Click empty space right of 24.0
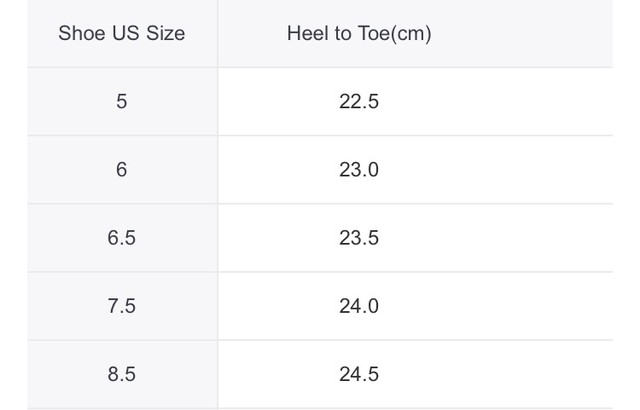The image size is (640, 410). click(496, 306)
